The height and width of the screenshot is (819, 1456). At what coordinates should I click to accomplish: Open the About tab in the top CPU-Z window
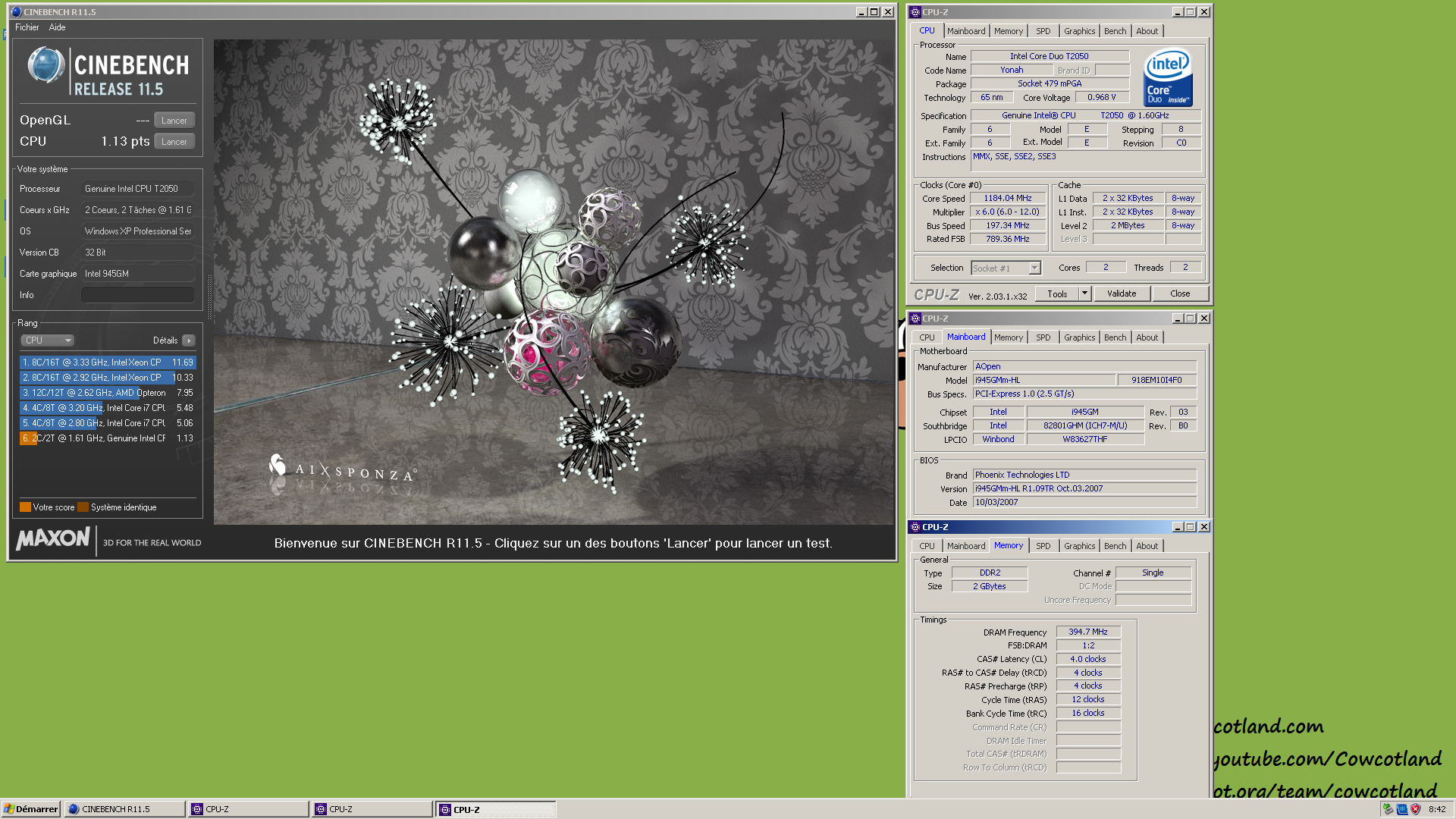click(1147, 31)
